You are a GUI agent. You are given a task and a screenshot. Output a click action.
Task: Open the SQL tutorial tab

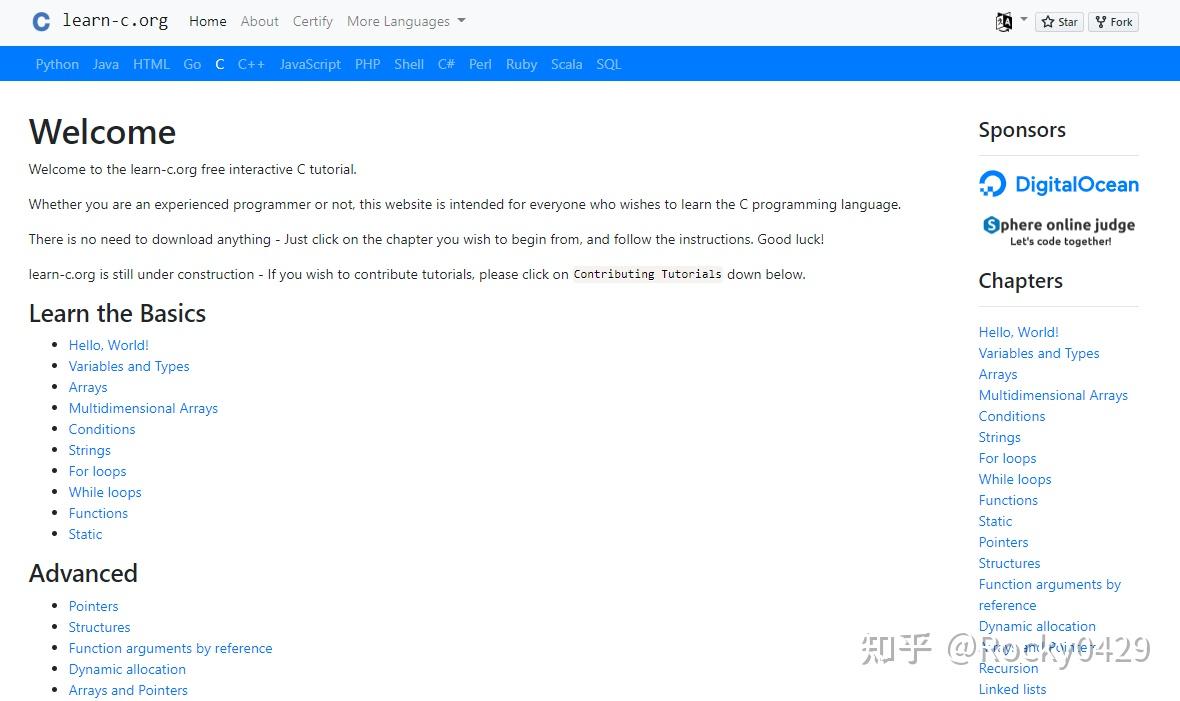pyautogui.click(x=608, y=64)
